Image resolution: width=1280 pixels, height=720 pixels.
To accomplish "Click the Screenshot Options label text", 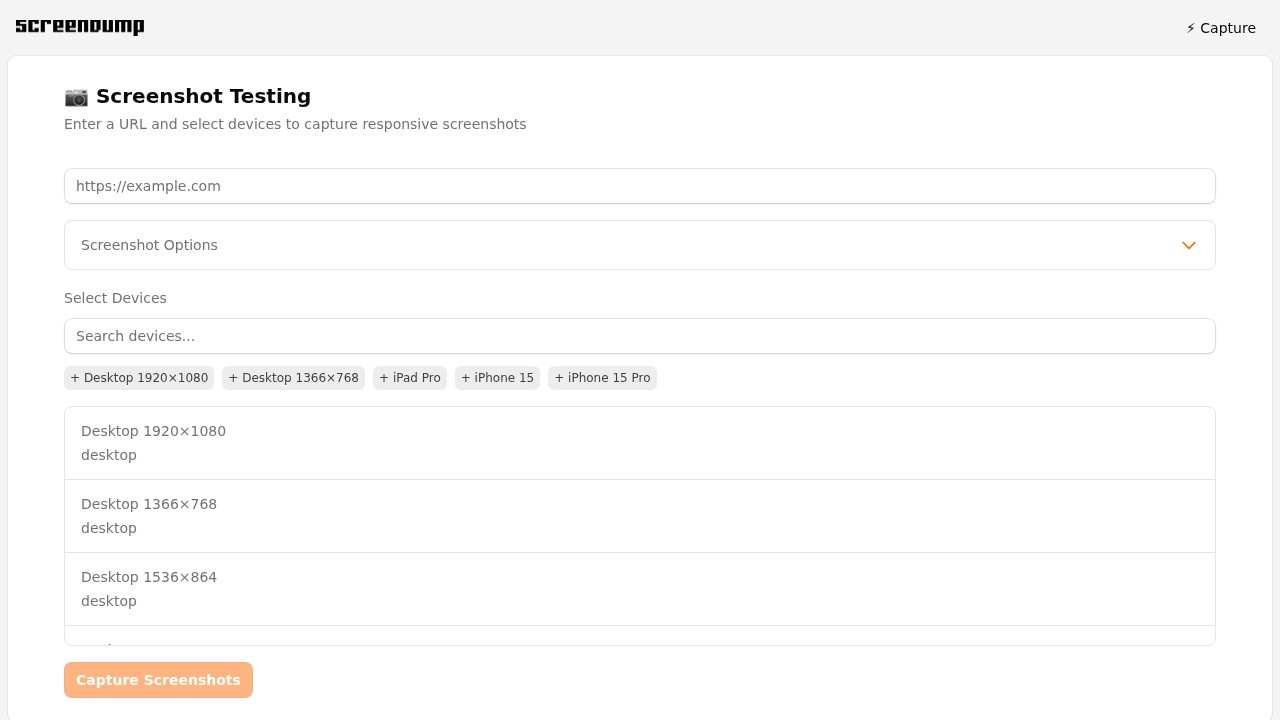I will (x=149, y=245).
